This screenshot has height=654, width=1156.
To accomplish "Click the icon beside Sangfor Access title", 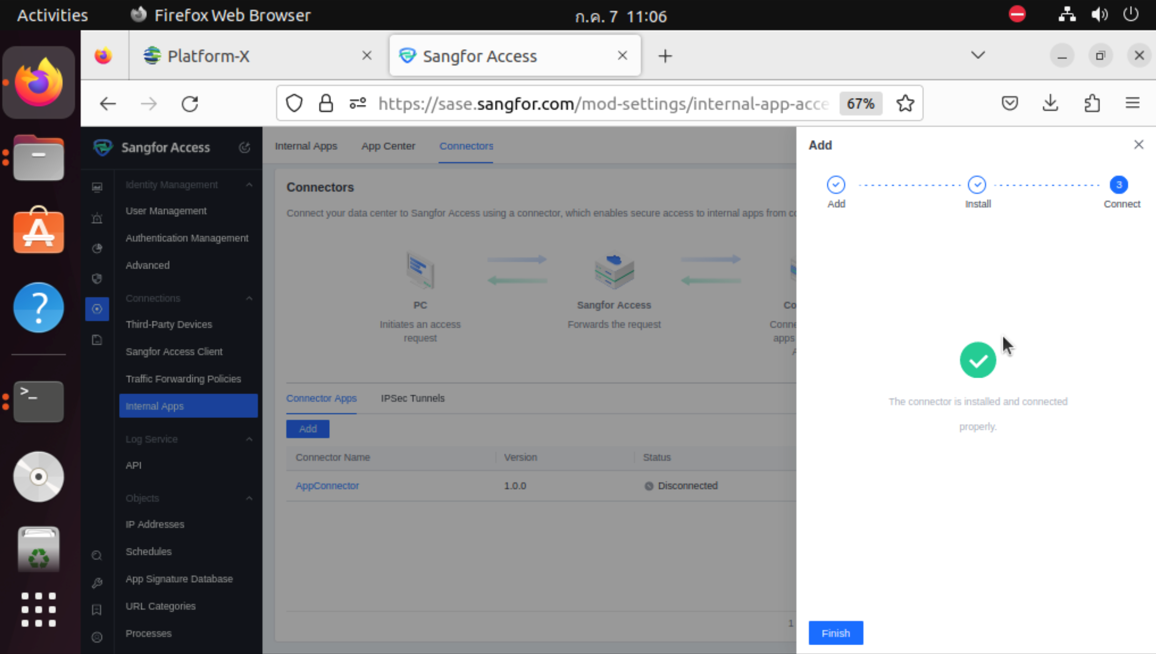I will [244, 147].
